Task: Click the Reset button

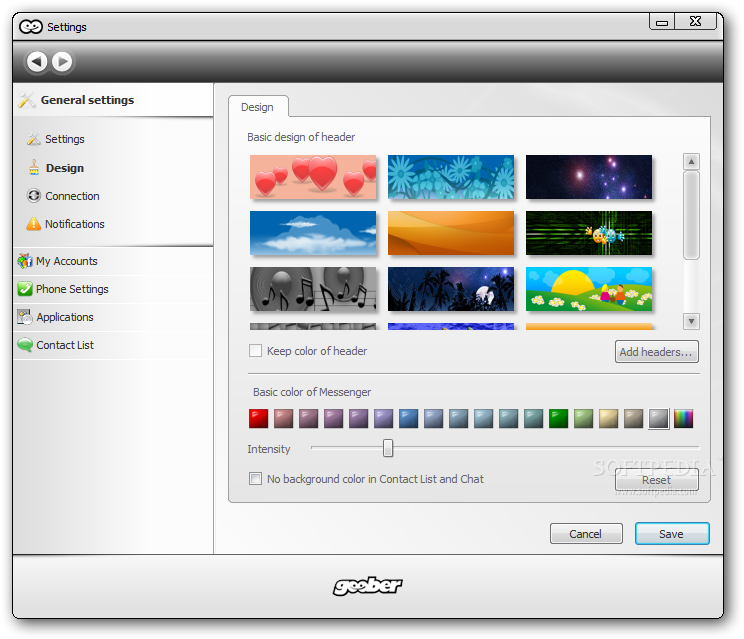Action: click(656, 480)
